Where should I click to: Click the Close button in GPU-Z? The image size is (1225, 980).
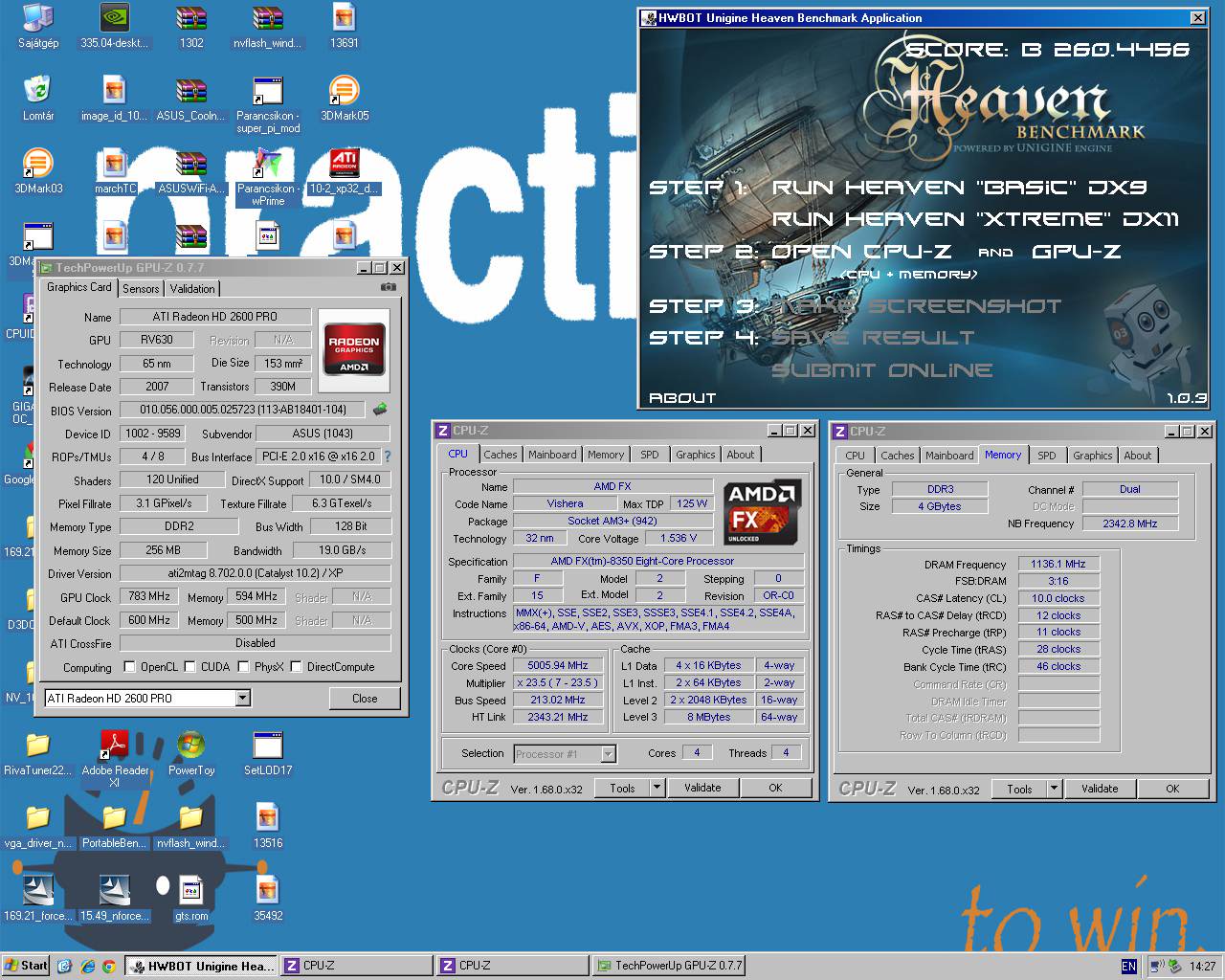[365, 699]
